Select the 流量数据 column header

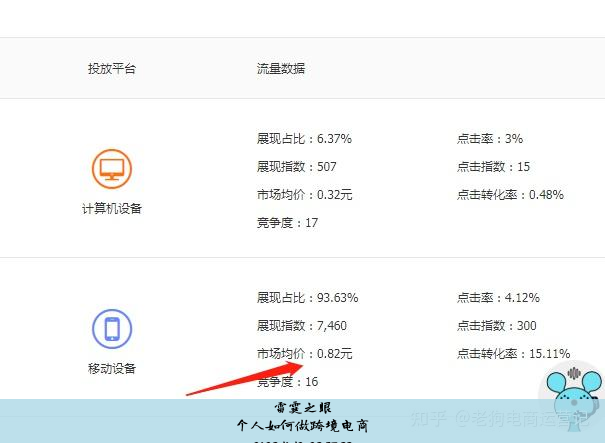[x=281, y=69]
